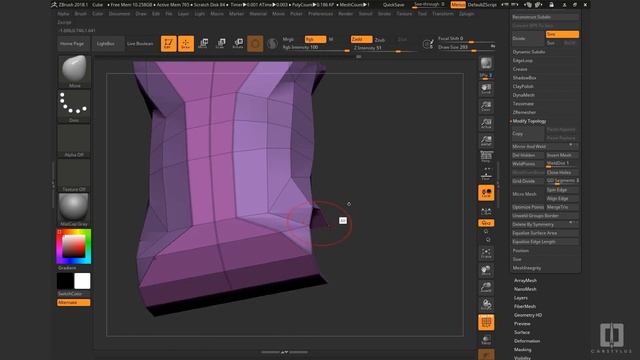Screen dimensions: 640x360
Task: Toggle the Floor grid icon
Action: pyautogui.click(x=486, y=174)
